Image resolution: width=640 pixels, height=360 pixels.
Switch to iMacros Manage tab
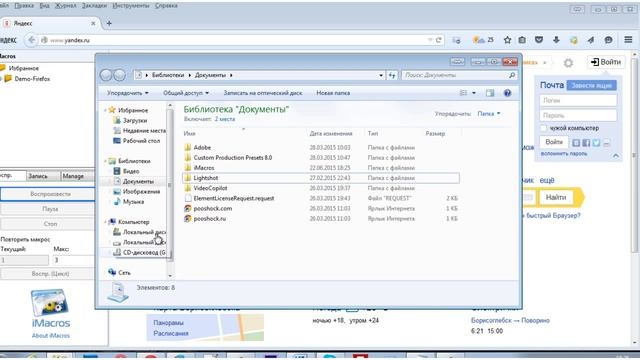point(77,176)
